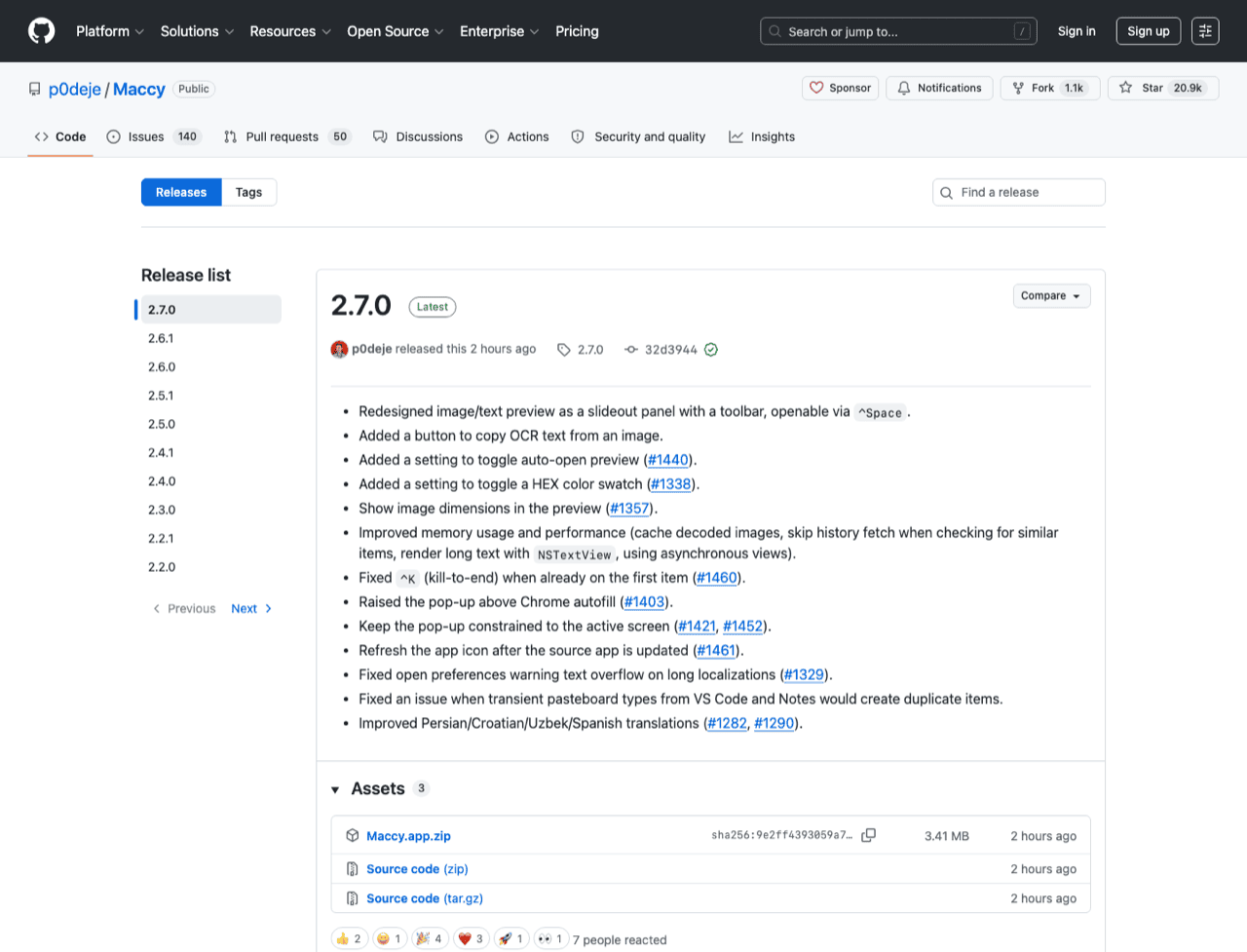Screen dimensions: 1247x952
Task: Expand the Open Source menu
Action: click(396, 31)
